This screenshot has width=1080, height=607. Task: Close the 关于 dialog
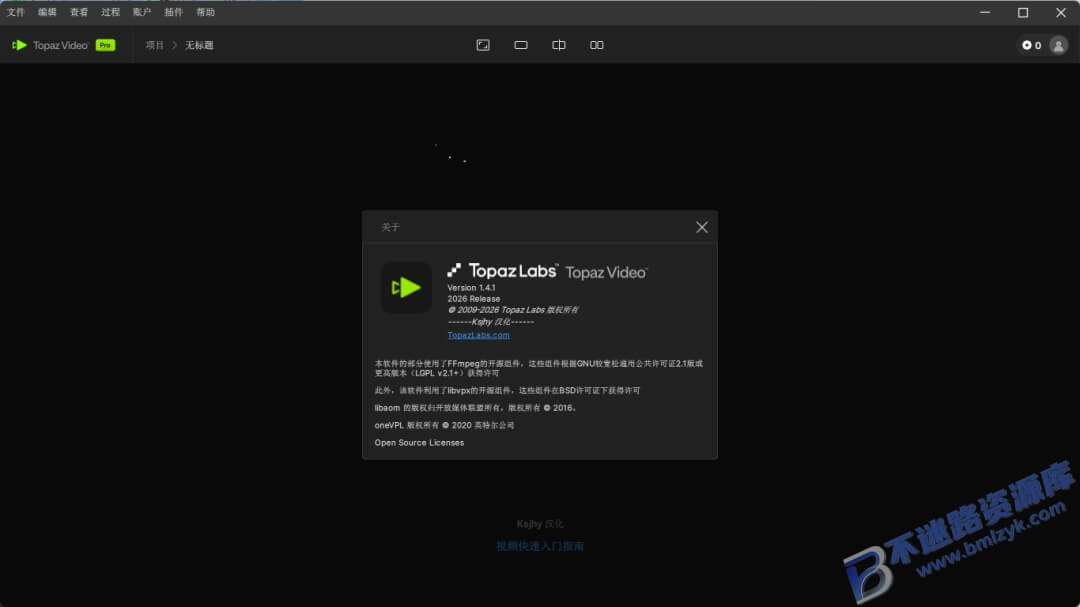tap(701, 227)
